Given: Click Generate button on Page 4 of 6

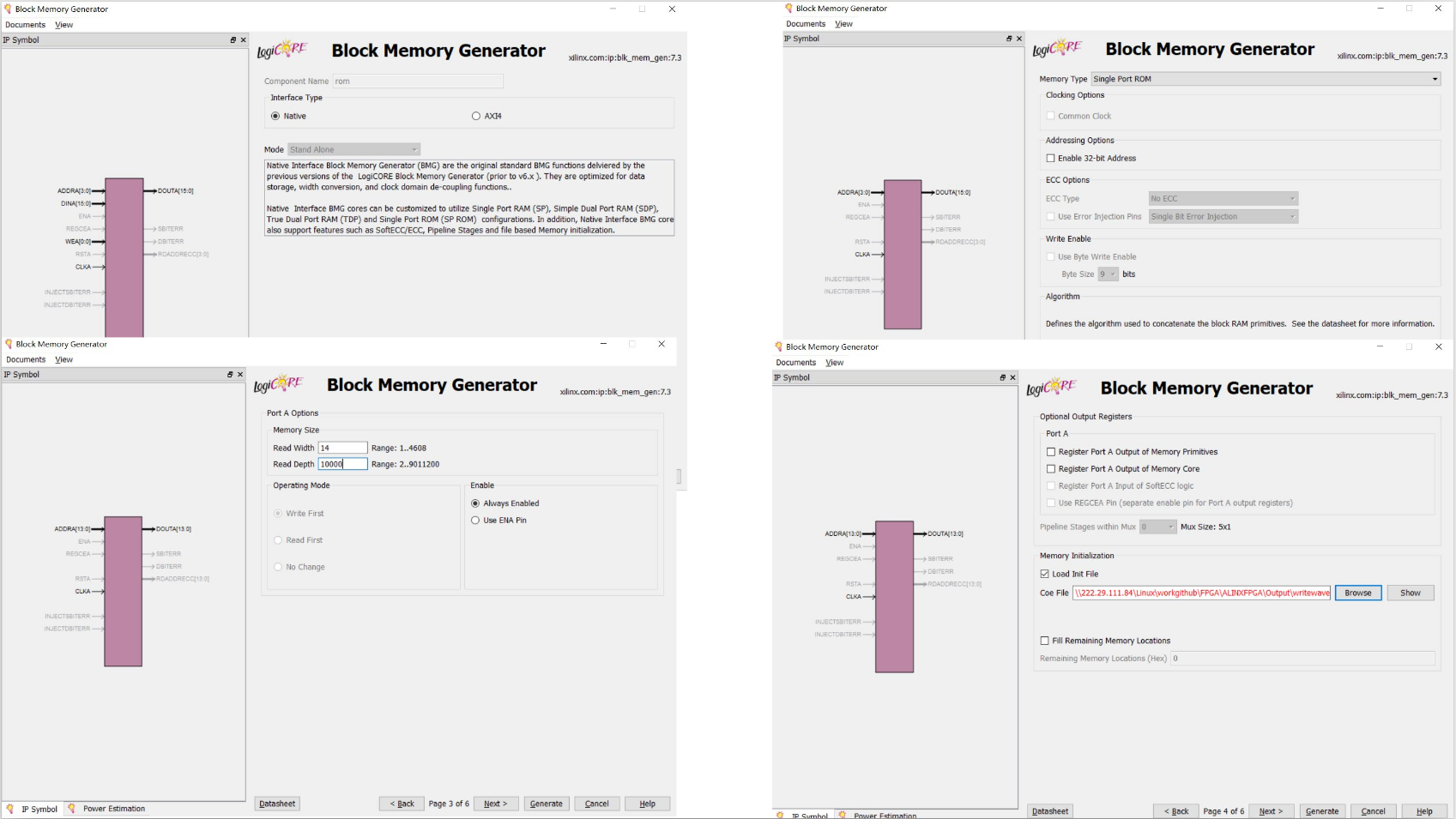Looking at the screenshot, I should [x=1322, y=811].
